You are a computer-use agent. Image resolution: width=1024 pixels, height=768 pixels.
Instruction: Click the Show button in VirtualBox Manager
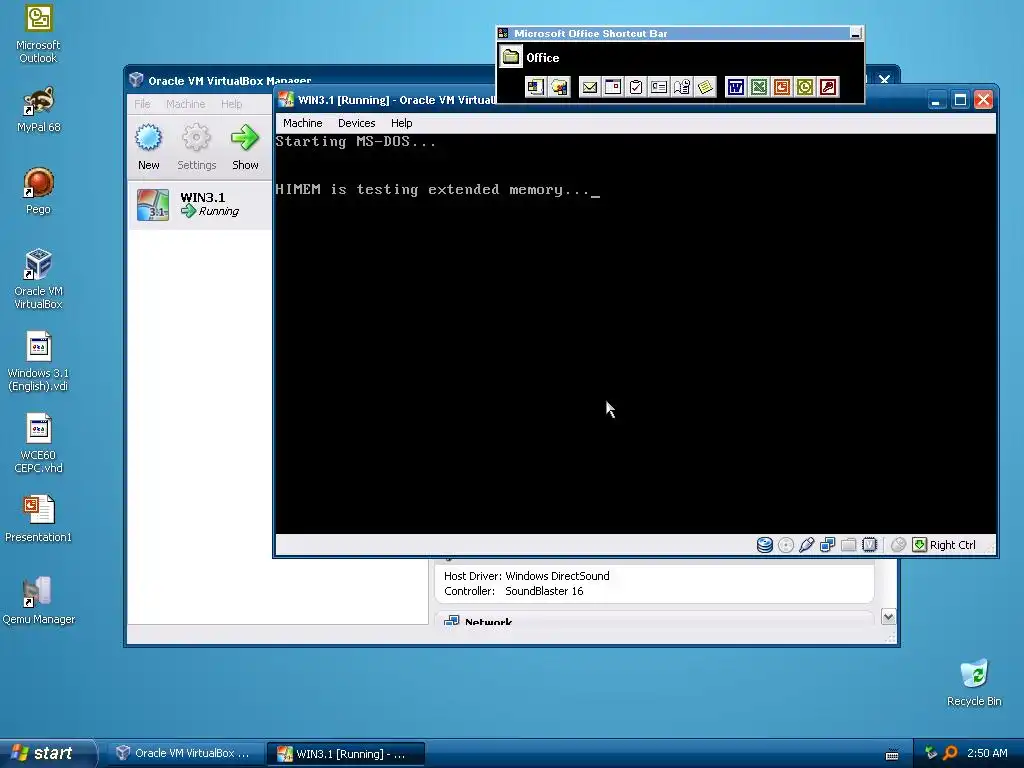point(245,148)
